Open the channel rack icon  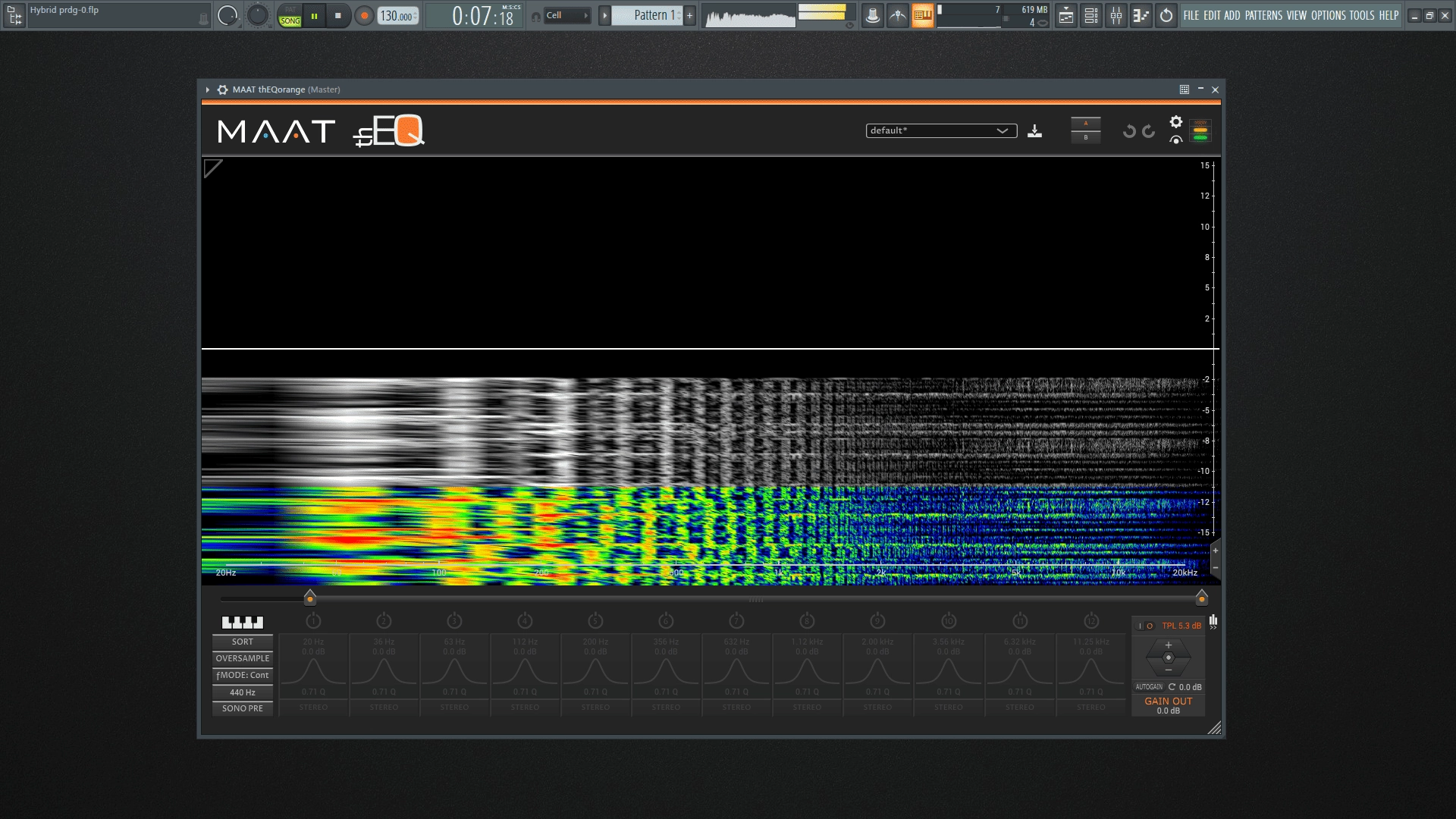[1091, 15]
